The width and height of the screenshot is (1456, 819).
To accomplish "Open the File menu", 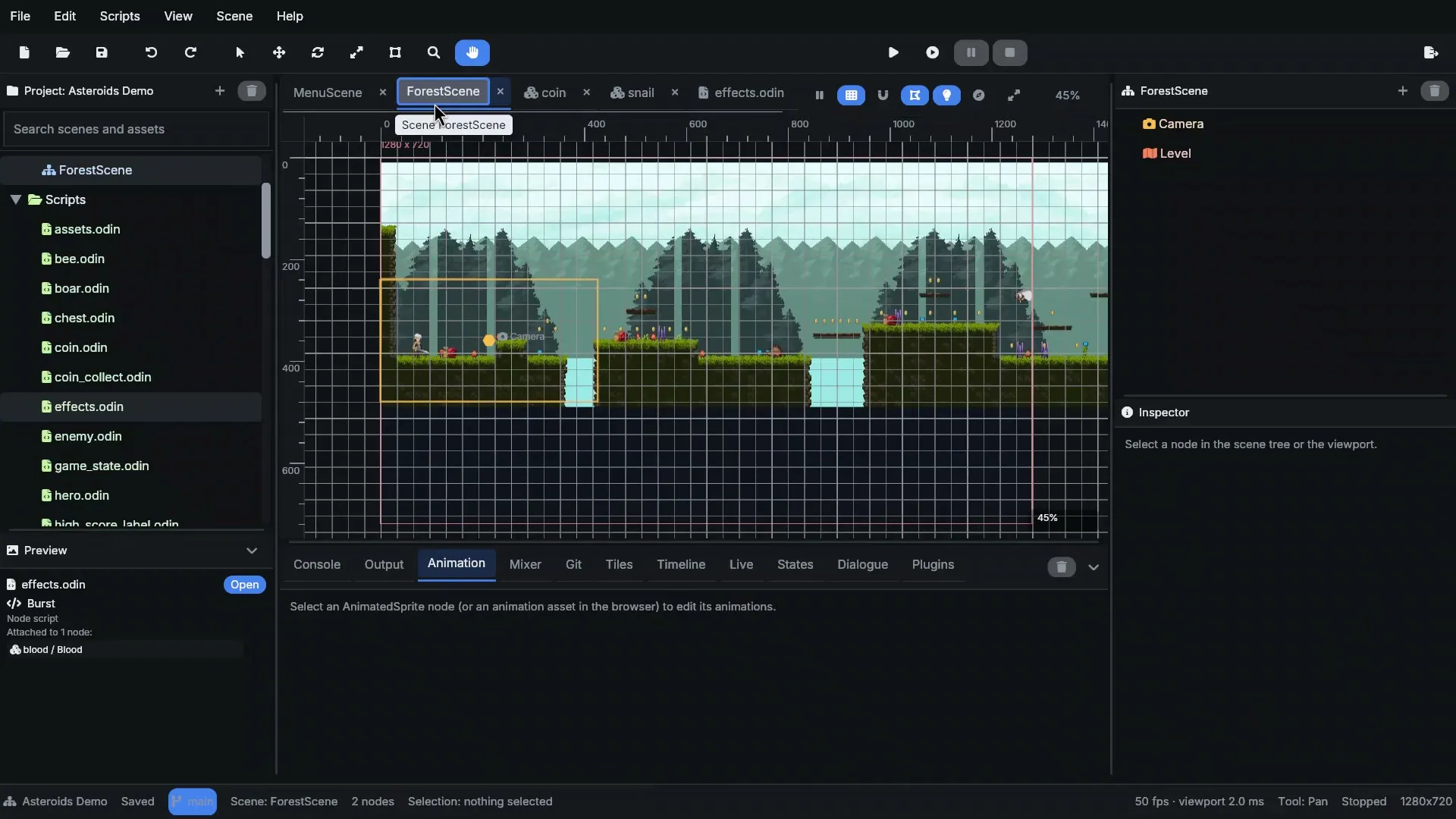I will 20,16.
